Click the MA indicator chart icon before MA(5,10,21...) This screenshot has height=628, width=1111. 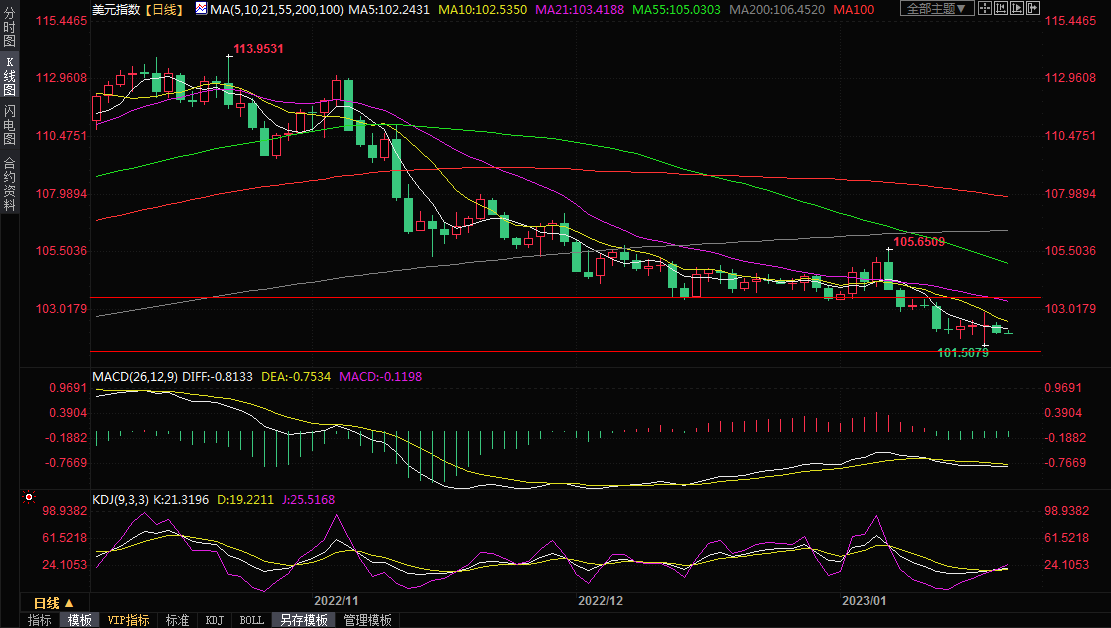tap(201, 9)
